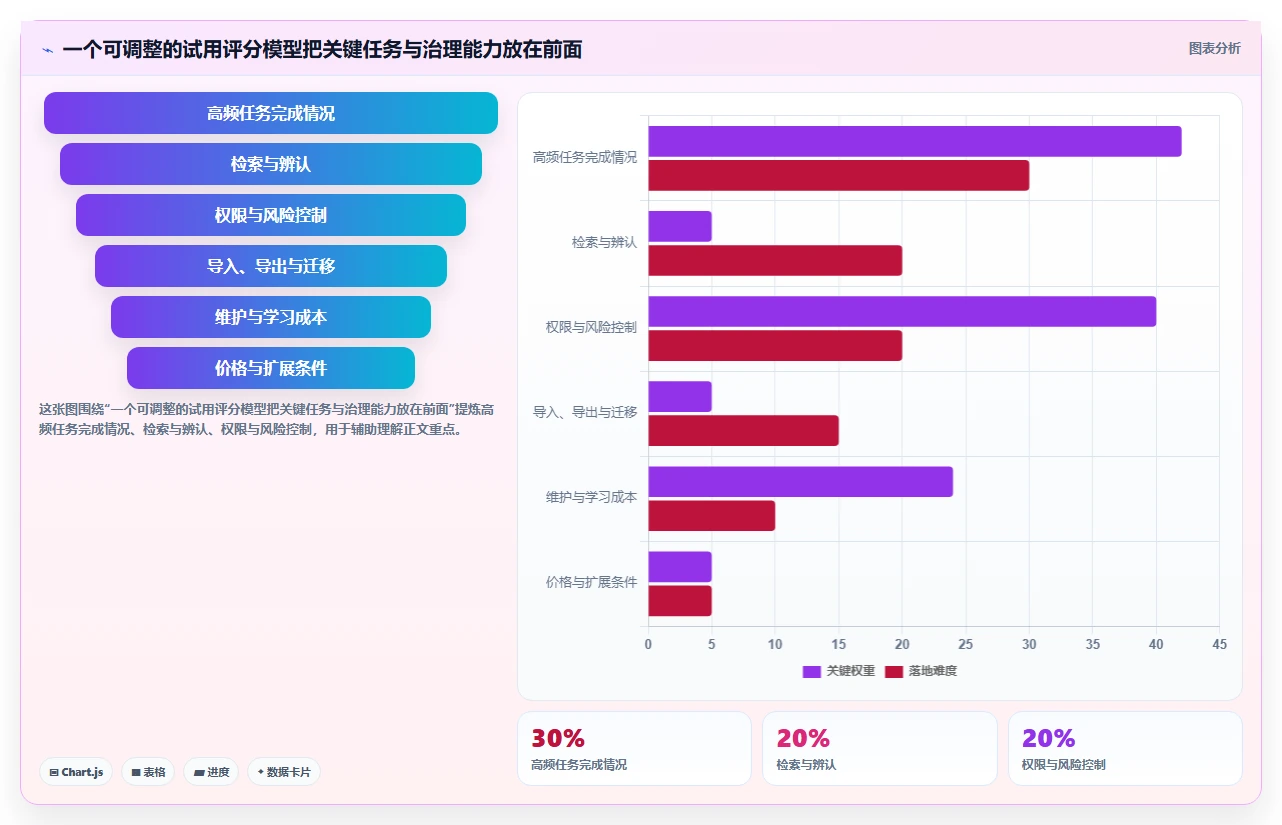Viewport: 1282px width, 825px height.
Task: Click the chart axis label 高频任务完成情况
Action: coord(584,157)
